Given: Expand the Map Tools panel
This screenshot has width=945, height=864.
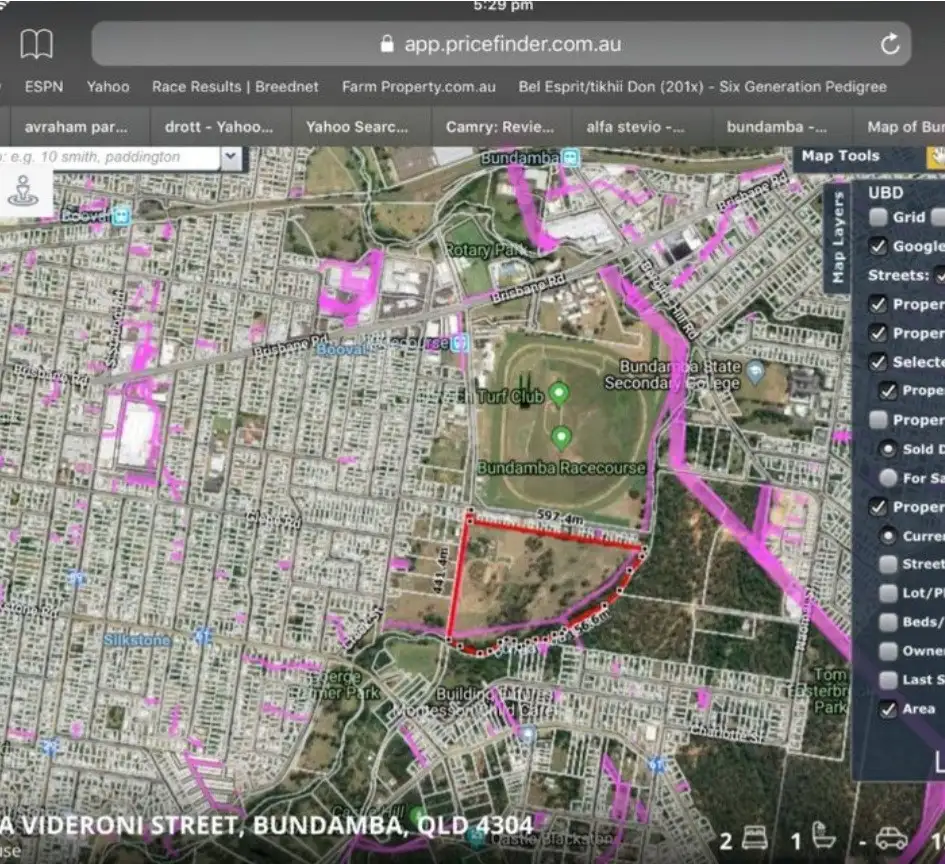Looking at the screenshot, I should pyautogui.click(x=840, y=156).
